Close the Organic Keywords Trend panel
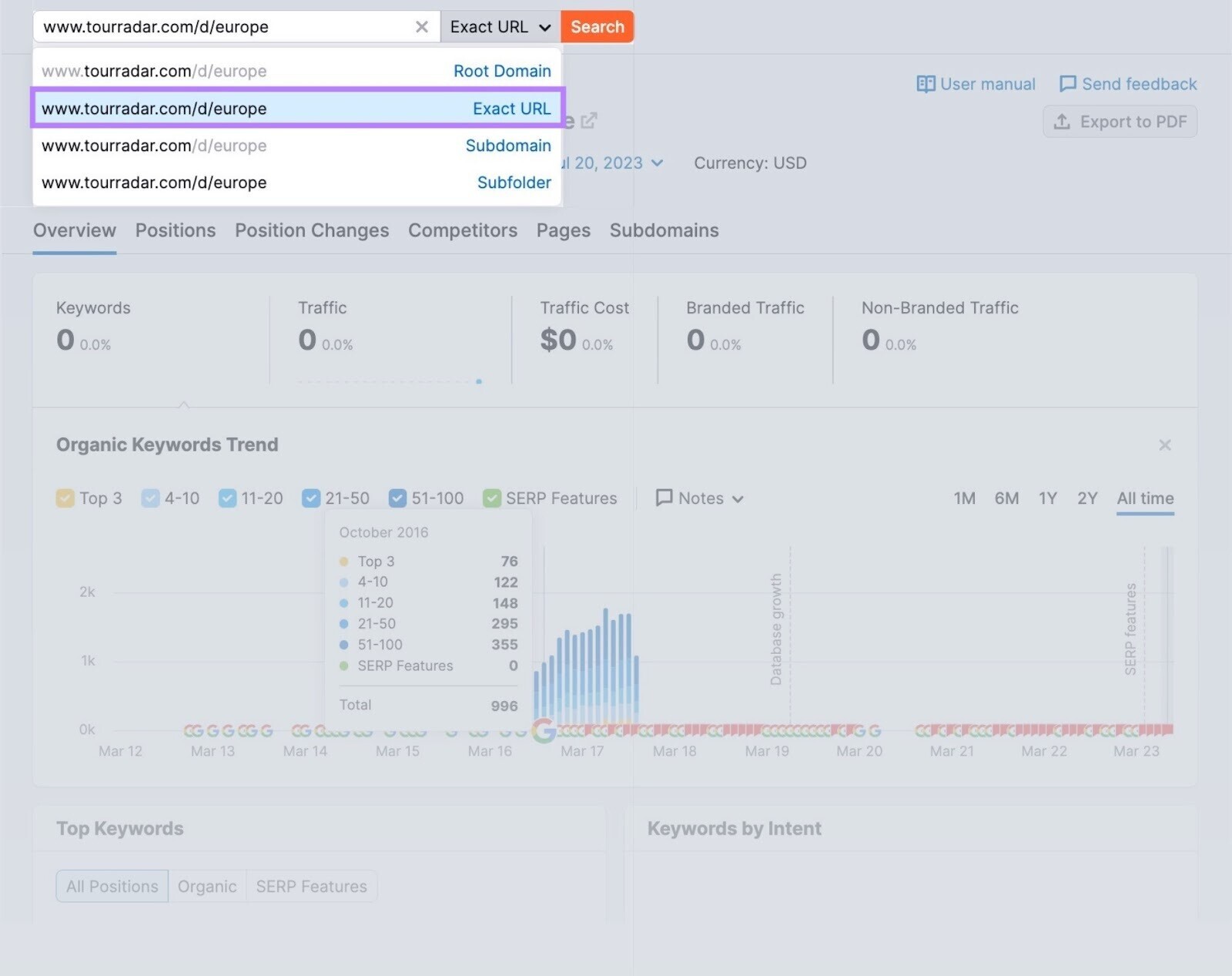 click(1165, 445)
